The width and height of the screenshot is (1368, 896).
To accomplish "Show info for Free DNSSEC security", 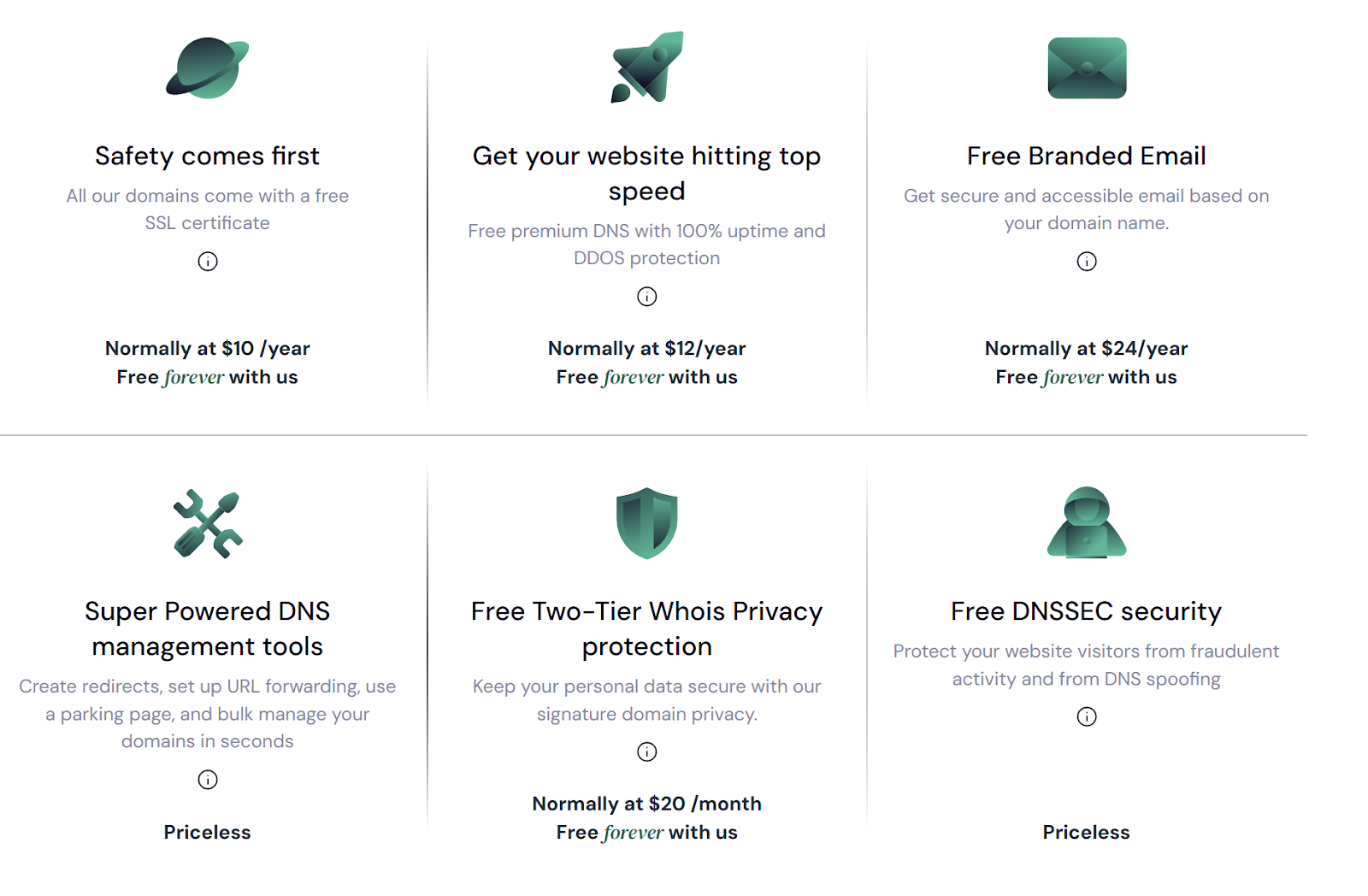I will click(x=1087, y=716).
